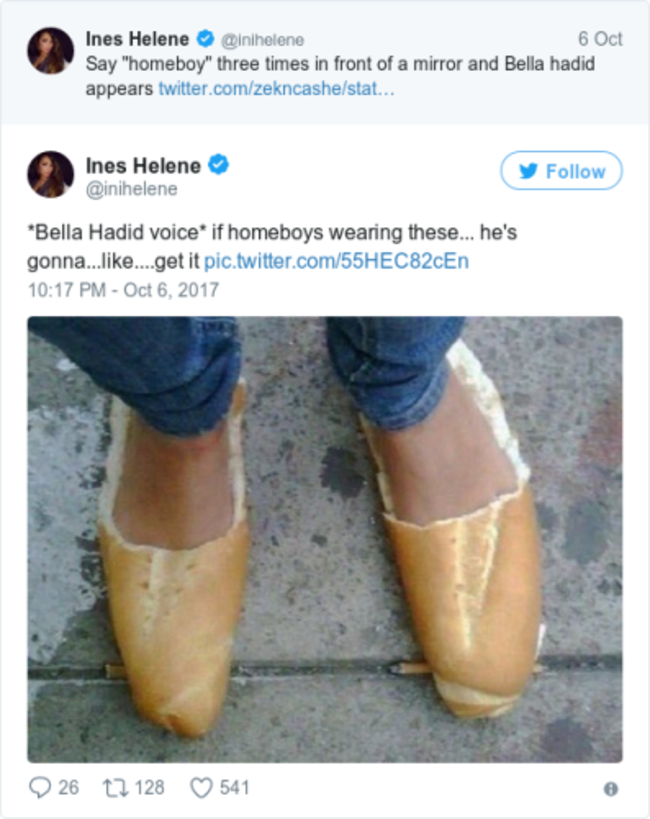Click the Ines Helene name in top tweet
This screenshot has width=650, height=819.
pyautogui.click(x=137, y=39)
